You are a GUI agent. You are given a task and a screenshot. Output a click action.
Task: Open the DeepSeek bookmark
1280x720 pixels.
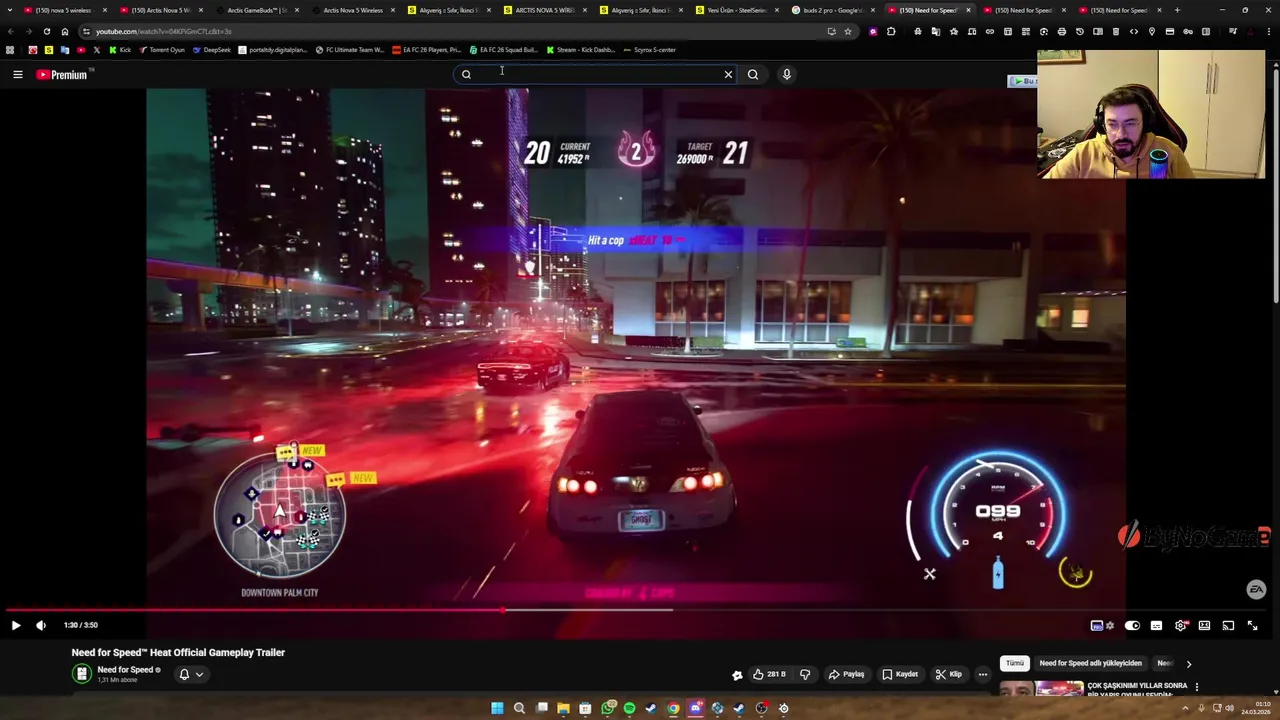[x=212, y=50]
